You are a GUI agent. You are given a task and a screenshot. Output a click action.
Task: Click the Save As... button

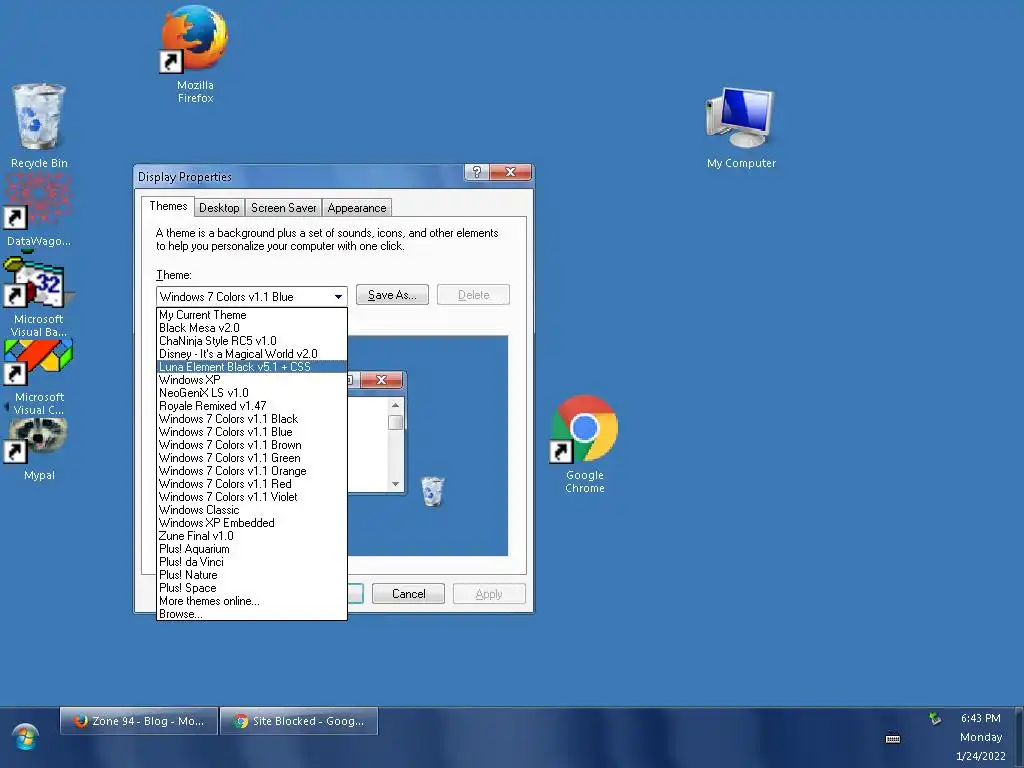coord(392,295)
